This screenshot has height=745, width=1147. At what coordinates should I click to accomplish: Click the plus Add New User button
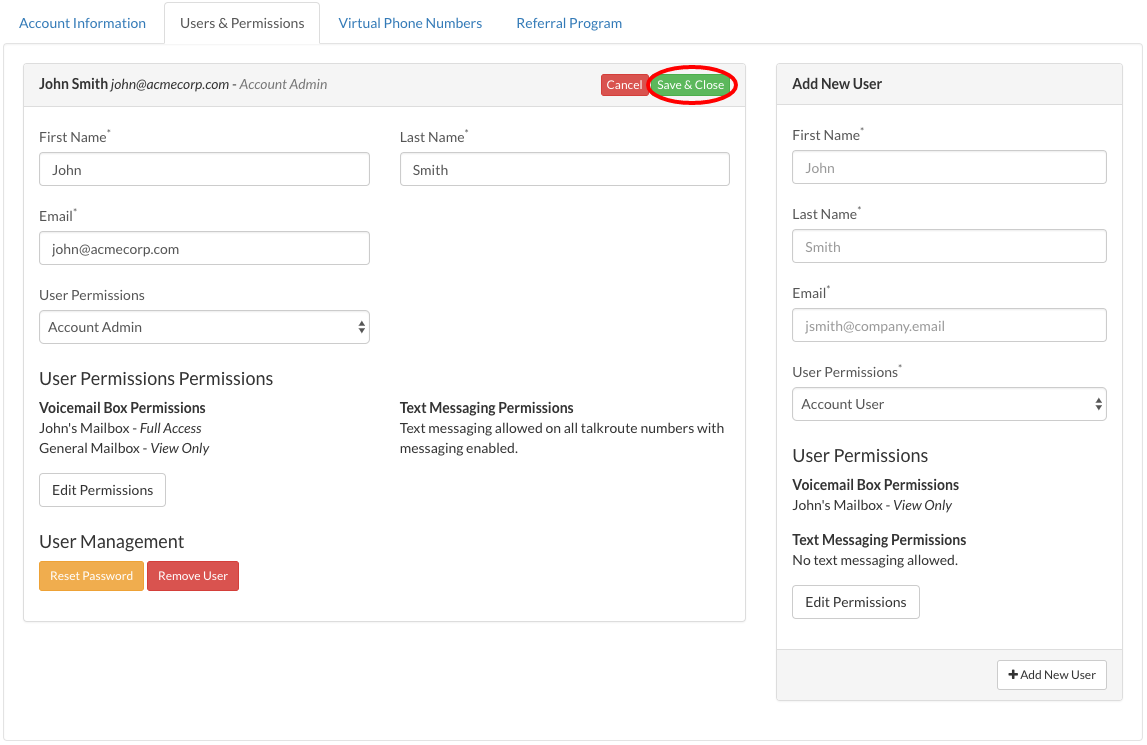coord(1051,675)
